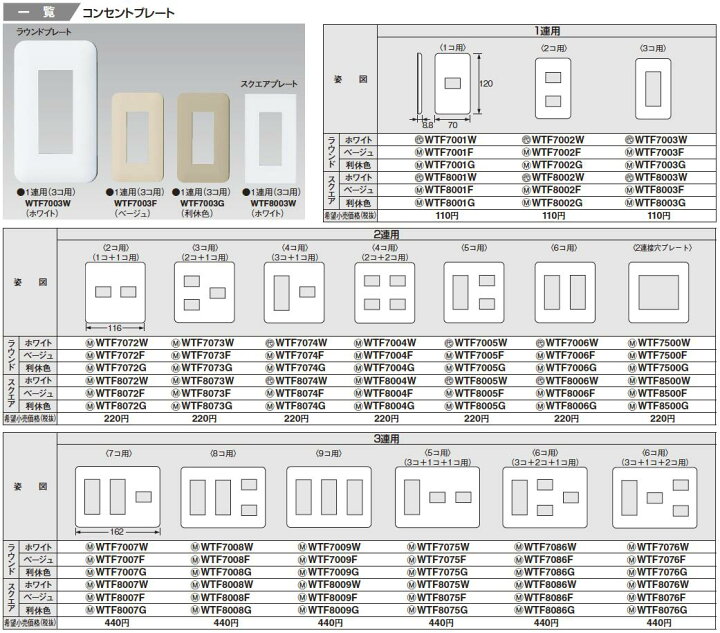Select the 1連用 3コ用 plate diagram

click(653, 89)
